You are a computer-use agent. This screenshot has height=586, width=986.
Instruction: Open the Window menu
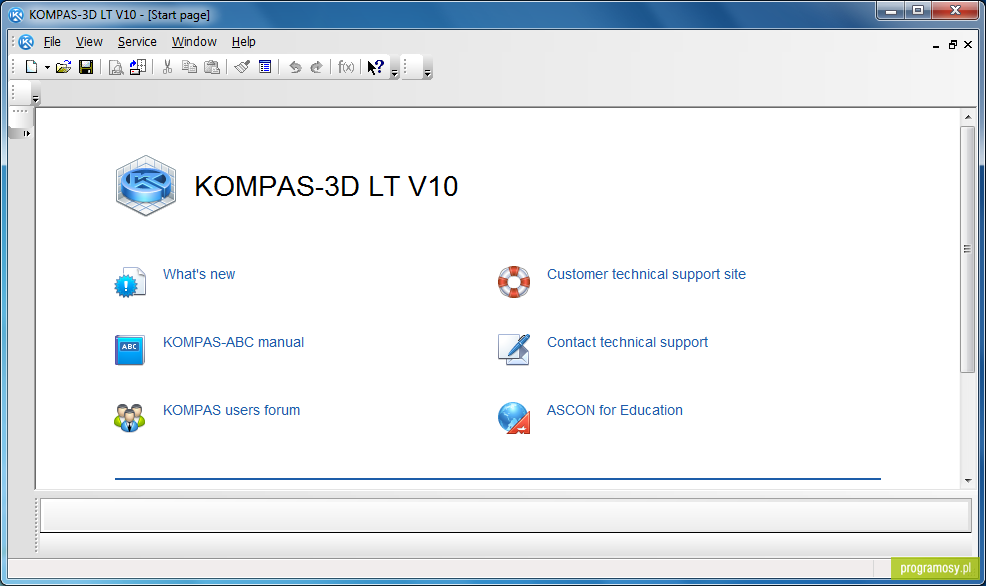[194, 41]
